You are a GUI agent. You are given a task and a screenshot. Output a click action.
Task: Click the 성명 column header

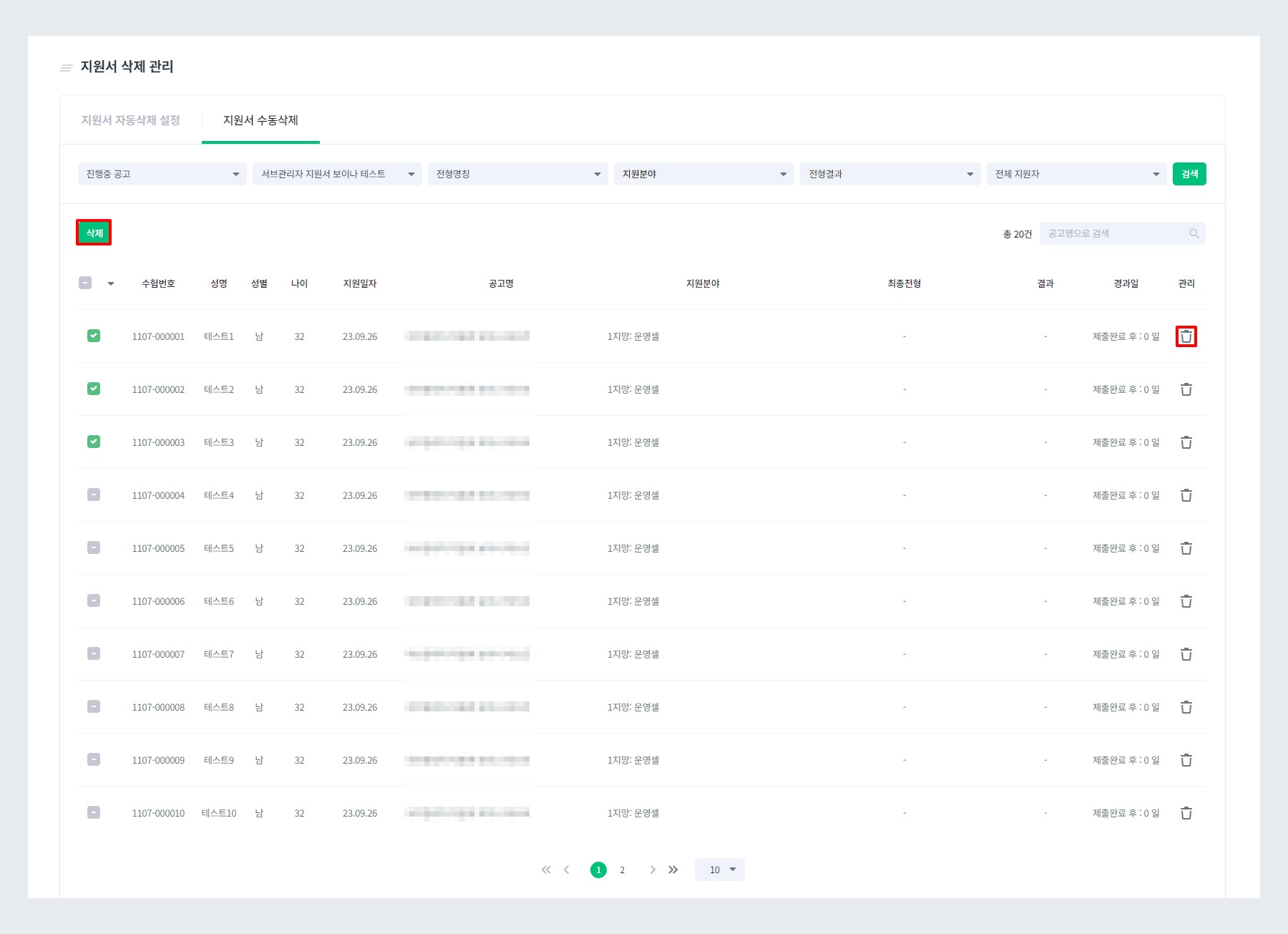click(219, 283)
